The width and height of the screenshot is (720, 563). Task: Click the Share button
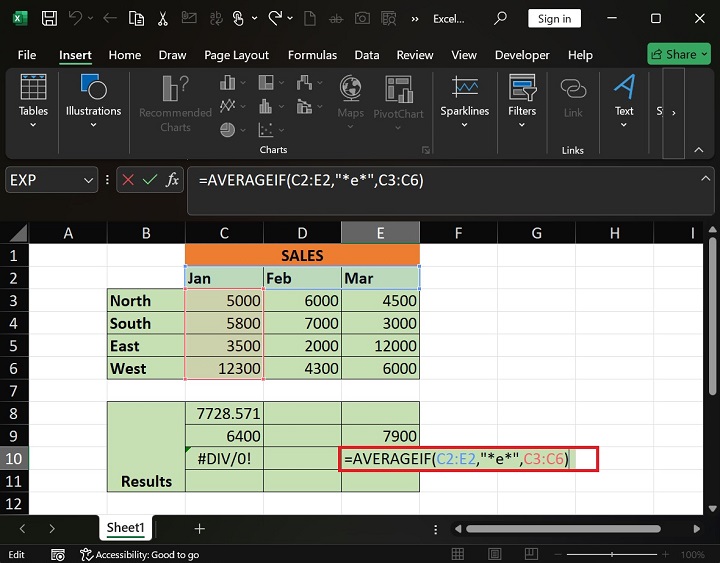coord(679,54)
